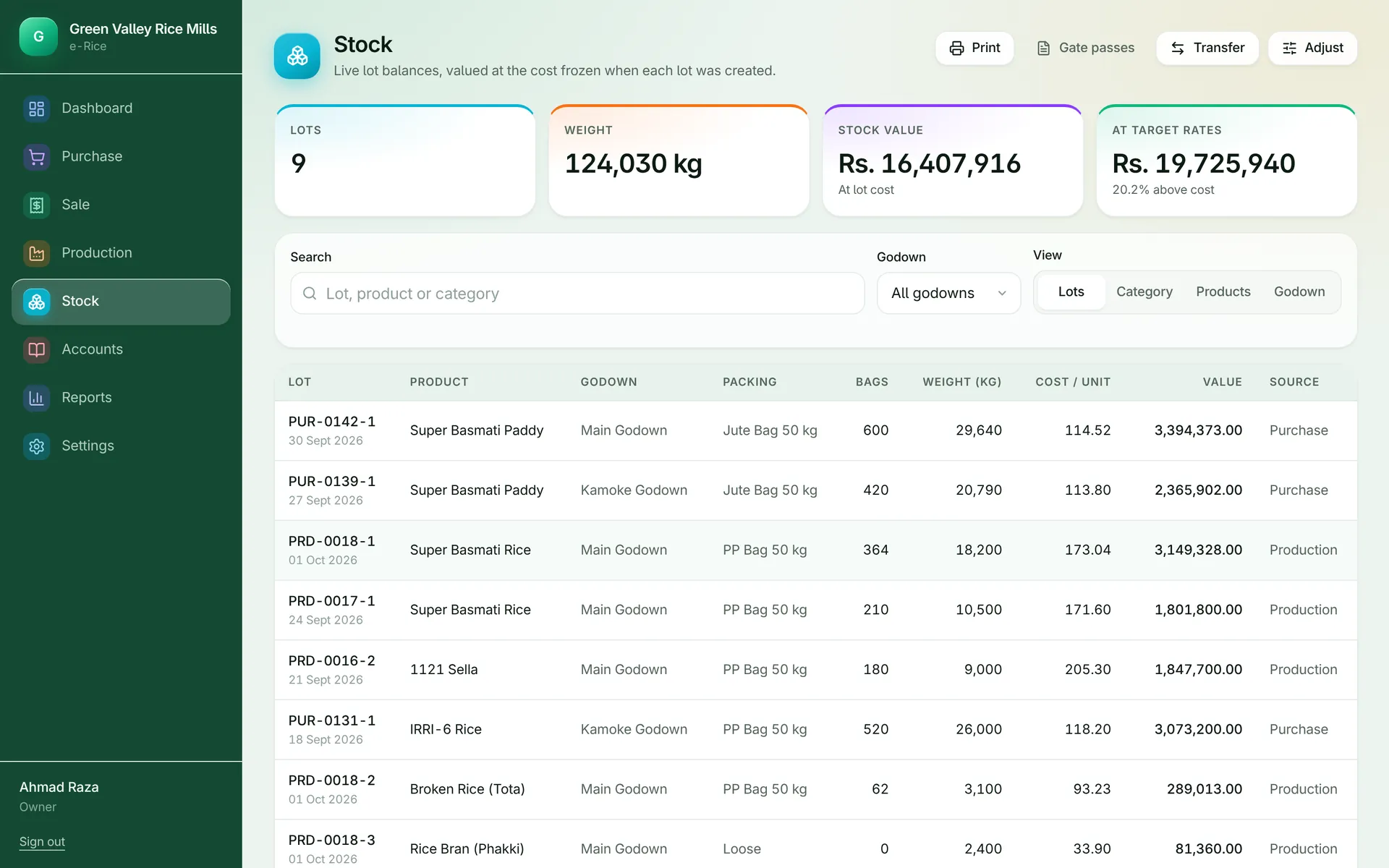The width and height of the screenshot is (1389, 868).
Task: Switch to Godown view
Action: point(1299,292)
